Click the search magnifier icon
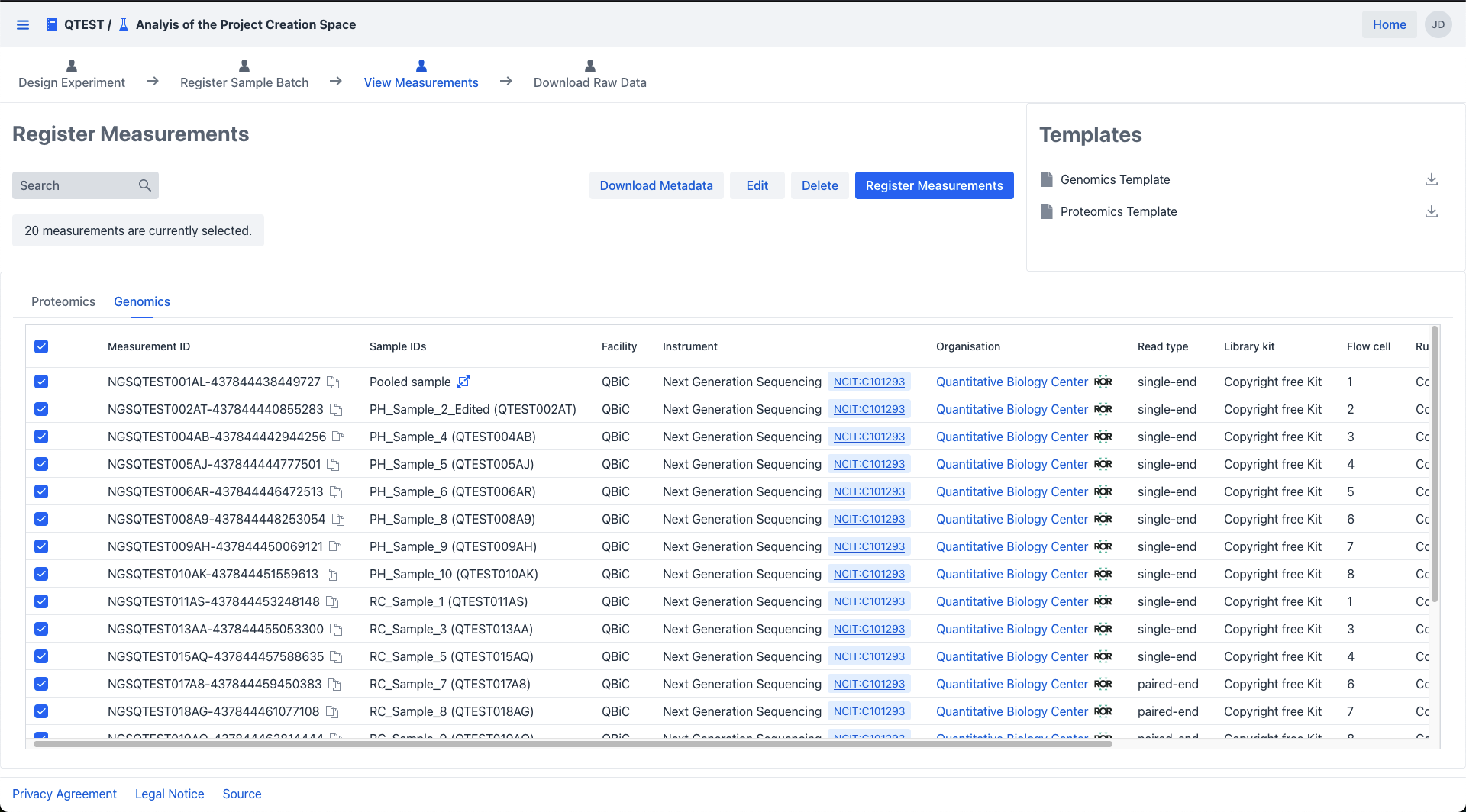The width and height of the screenshot is (1466, 812). [x=145, y=185]
